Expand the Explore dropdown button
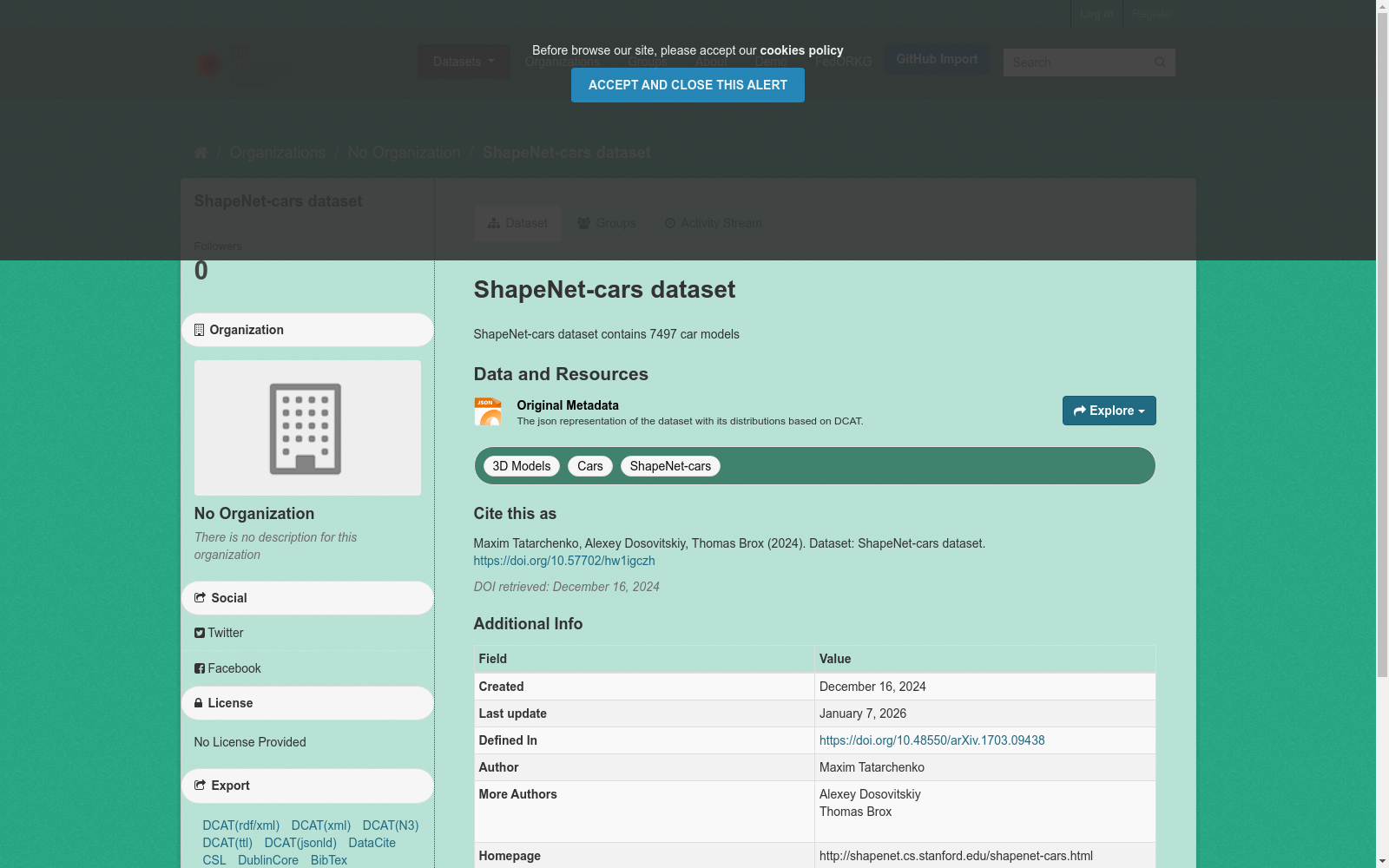This screenshot has height=868, width=1389. [1109, 411]
